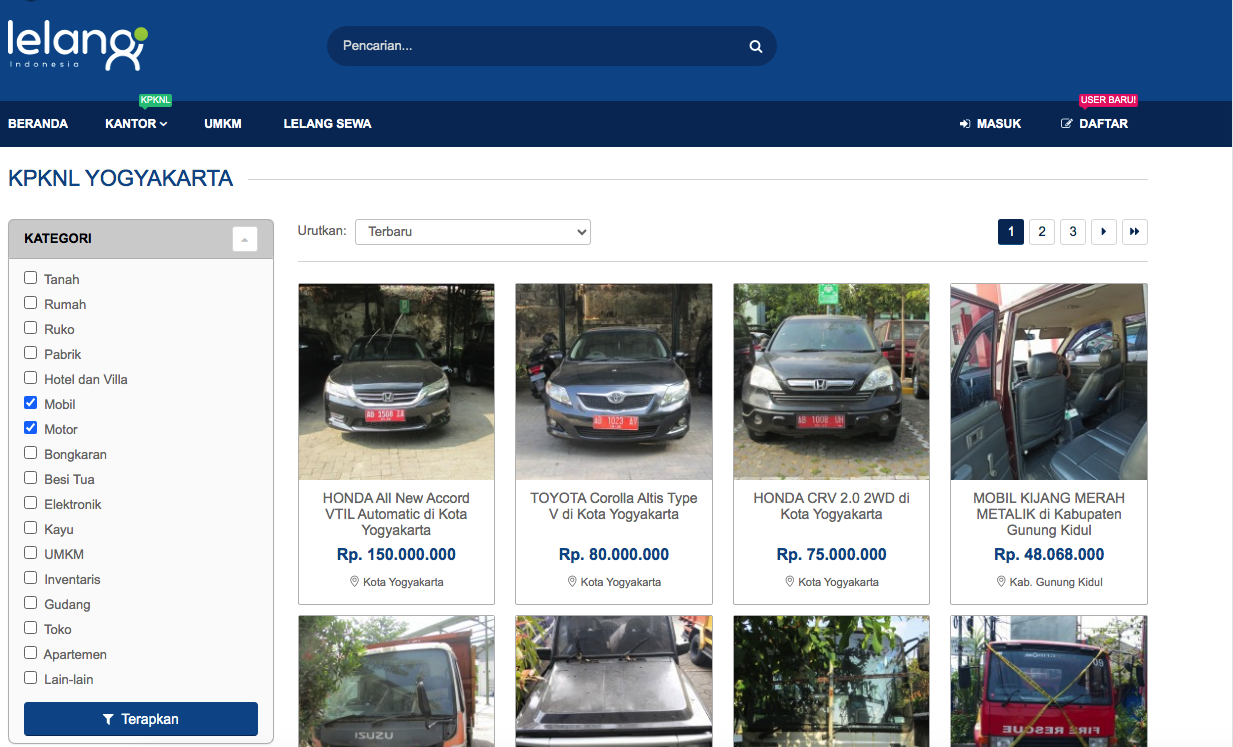Viewport: 1233px width, 747px height.
Task: Check the Rumah category
Action: (31, 303)
